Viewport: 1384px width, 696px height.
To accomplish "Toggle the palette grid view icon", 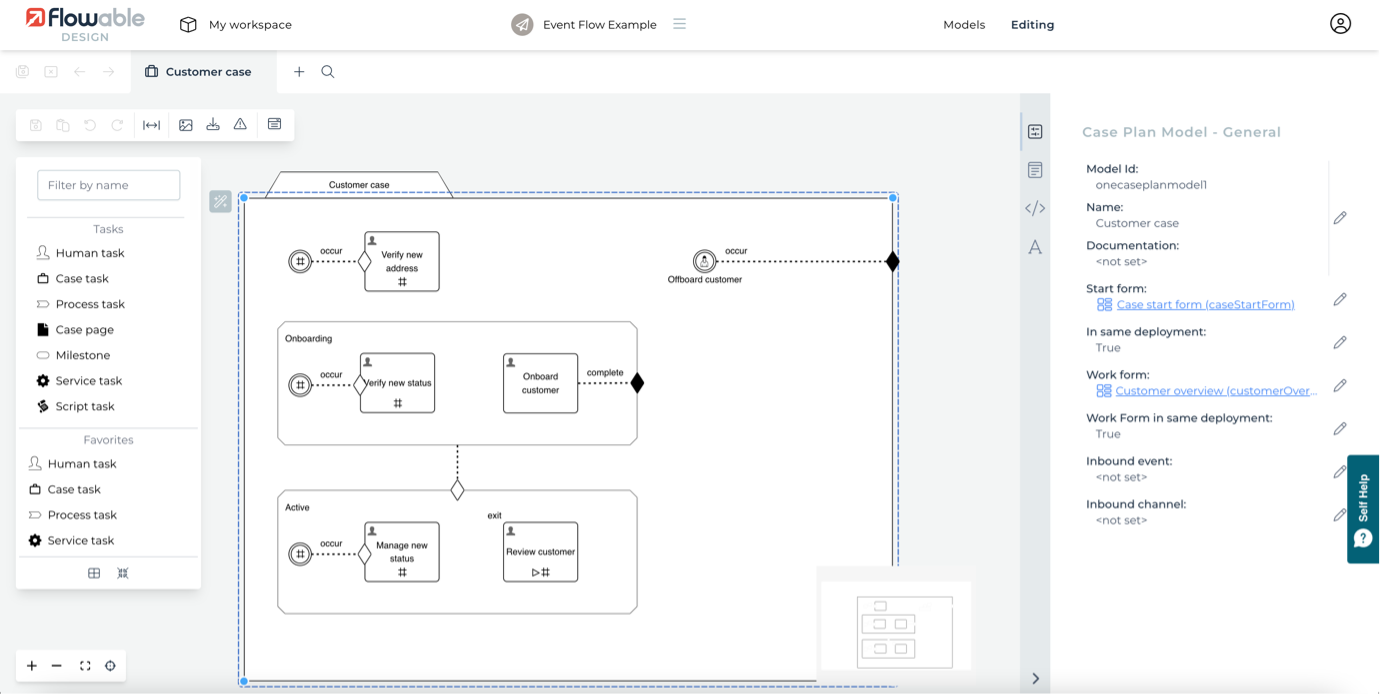I will tap(94, 573).
